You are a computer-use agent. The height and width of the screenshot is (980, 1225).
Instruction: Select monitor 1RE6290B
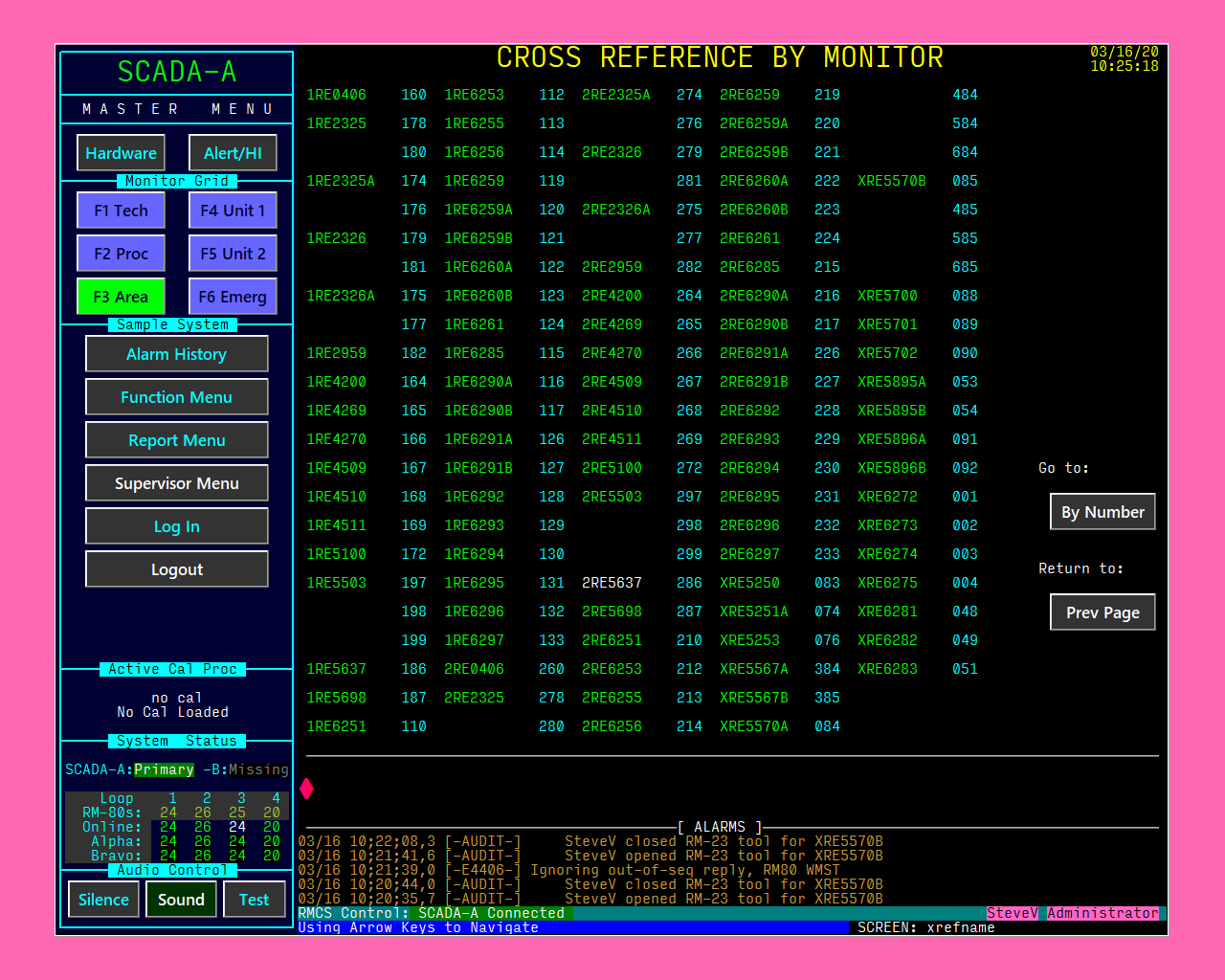coord(479,411)
